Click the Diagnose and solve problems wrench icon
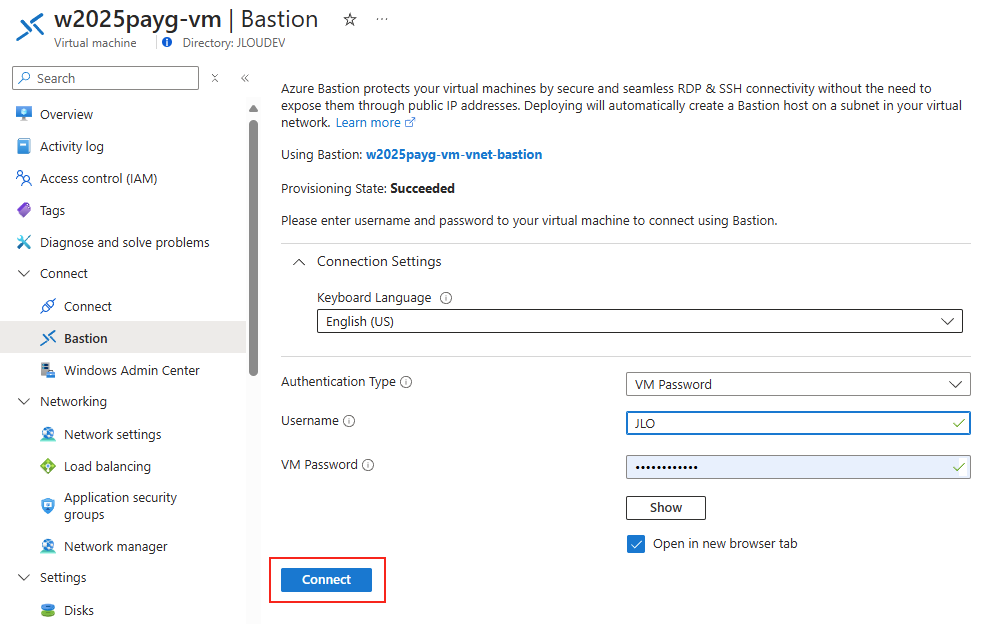990x624 pixels. coord(24,242)
